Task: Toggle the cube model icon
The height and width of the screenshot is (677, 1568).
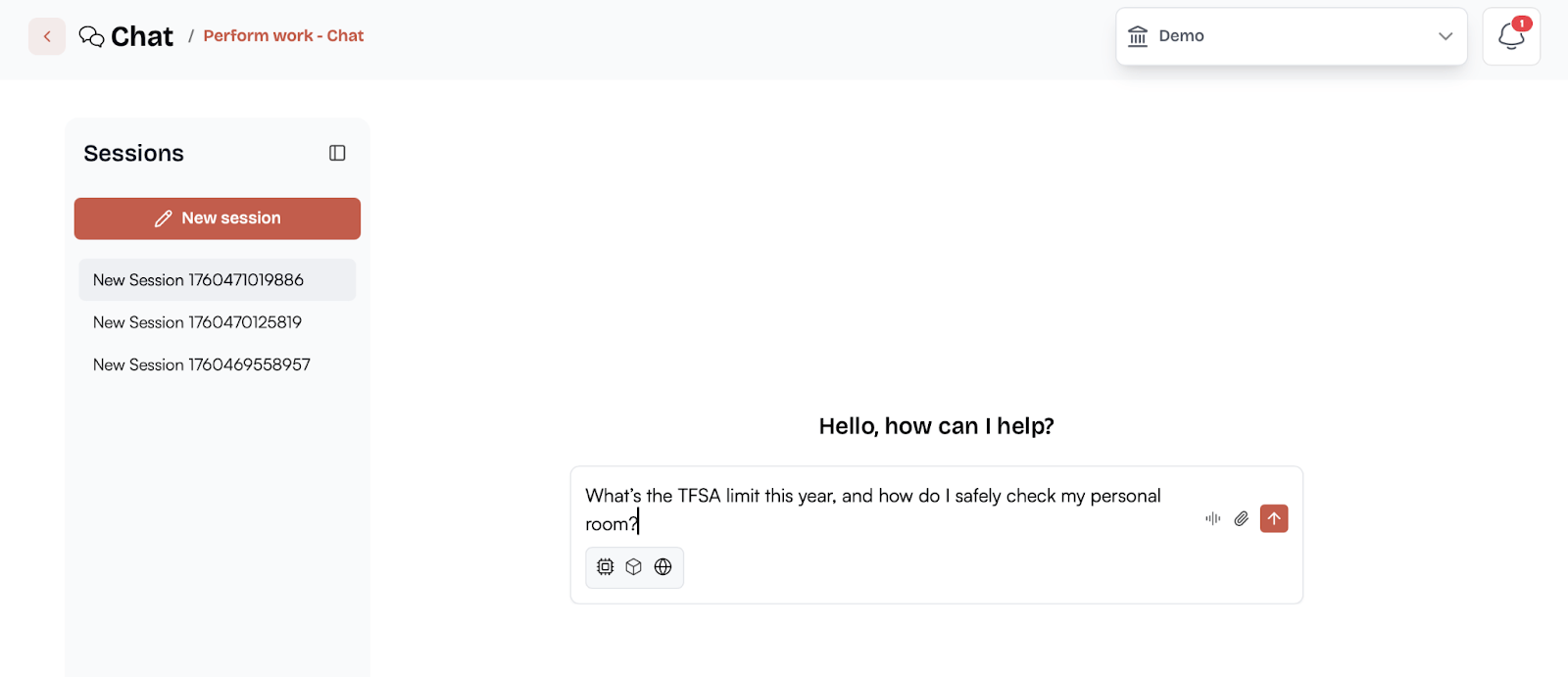Action: pos(634,567)
